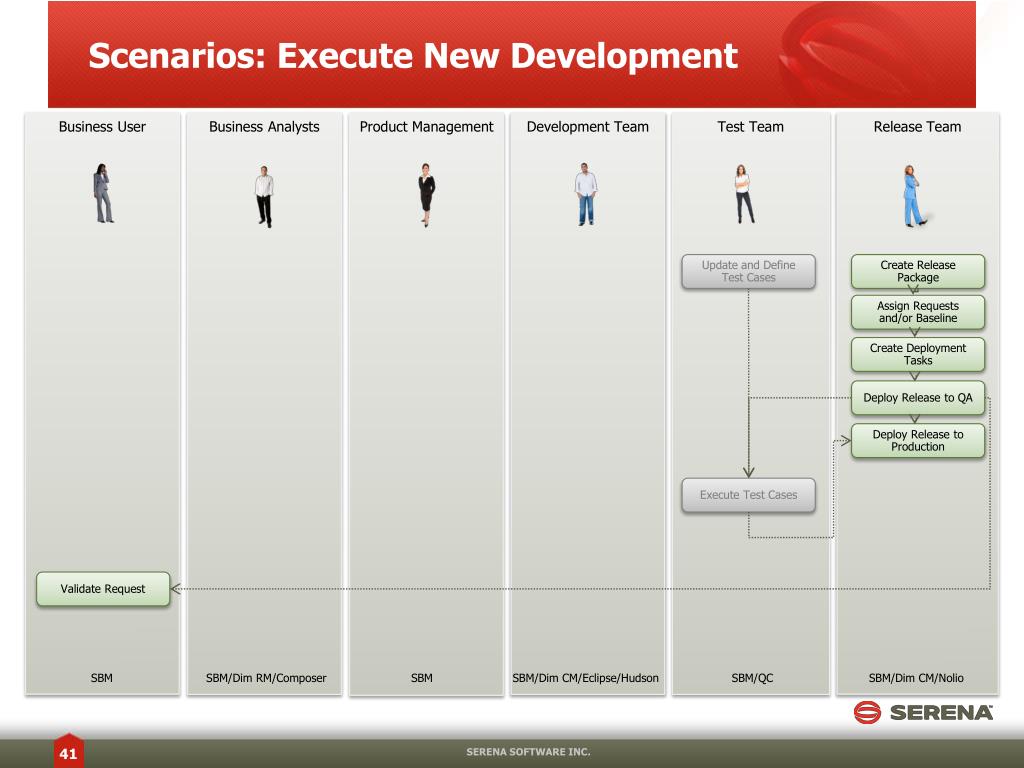Viewport: 1024px width, 768px height.
Task: Select the Update and Define Test Cases box
Action: tap(748, 271)
